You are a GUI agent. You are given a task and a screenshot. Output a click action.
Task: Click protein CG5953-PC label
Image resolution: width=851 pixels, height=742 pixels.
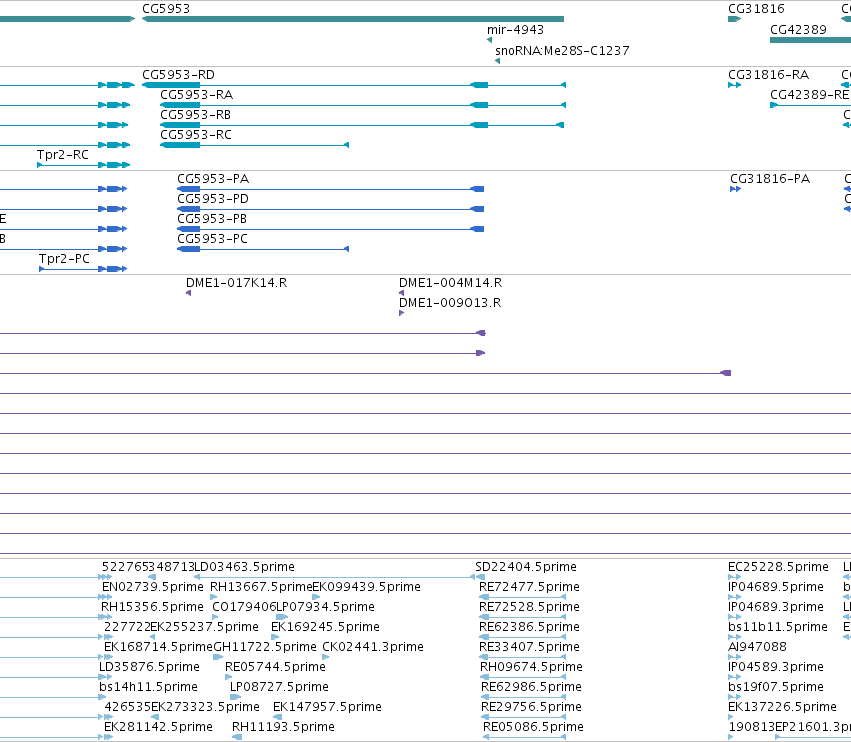point(212,239)
